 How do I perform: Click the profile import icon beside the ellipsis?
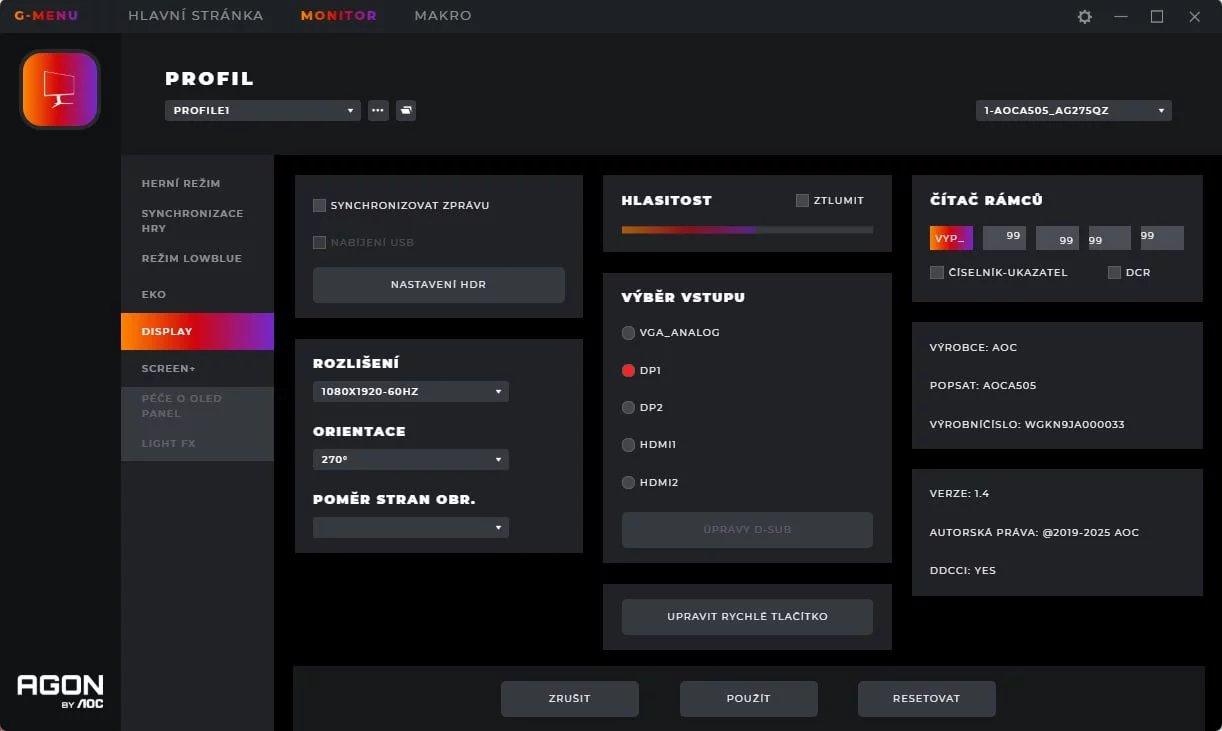coord(405,110)
